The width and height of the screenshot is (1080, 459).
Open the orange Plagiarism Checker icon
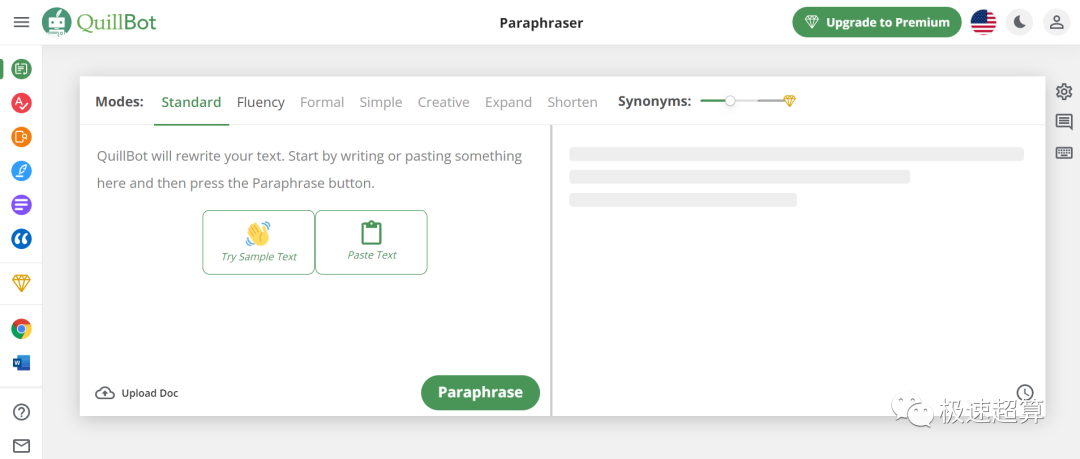point(21,137)
